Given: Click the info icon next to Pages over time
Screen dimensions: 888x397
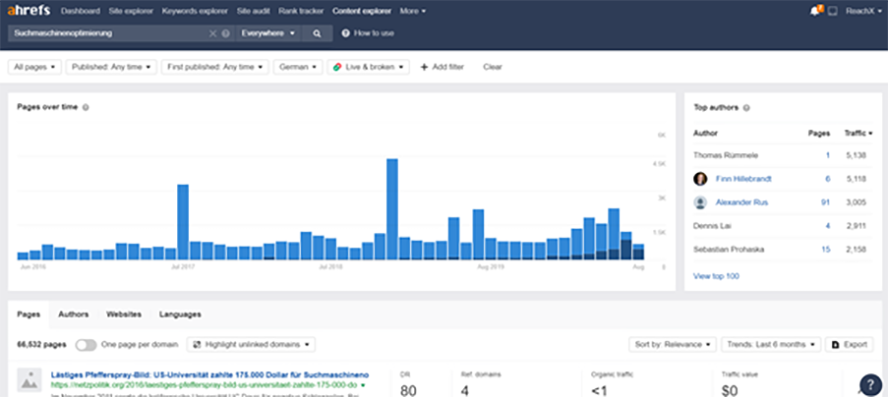Looking at the screenshot, I should (x=86, y=107).
